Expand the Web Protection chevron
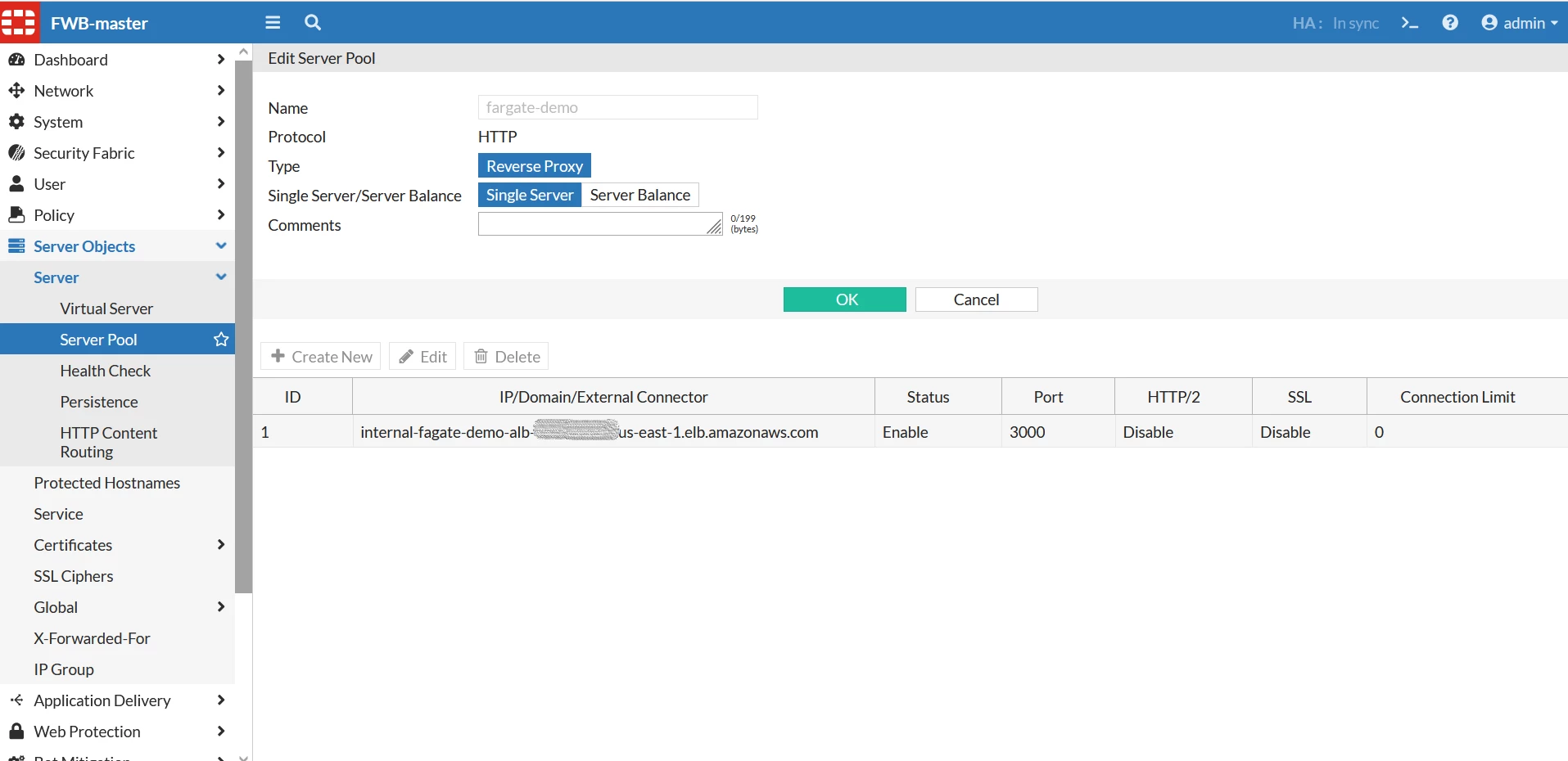Viewport: 1568px width, 761px height. 220,732
